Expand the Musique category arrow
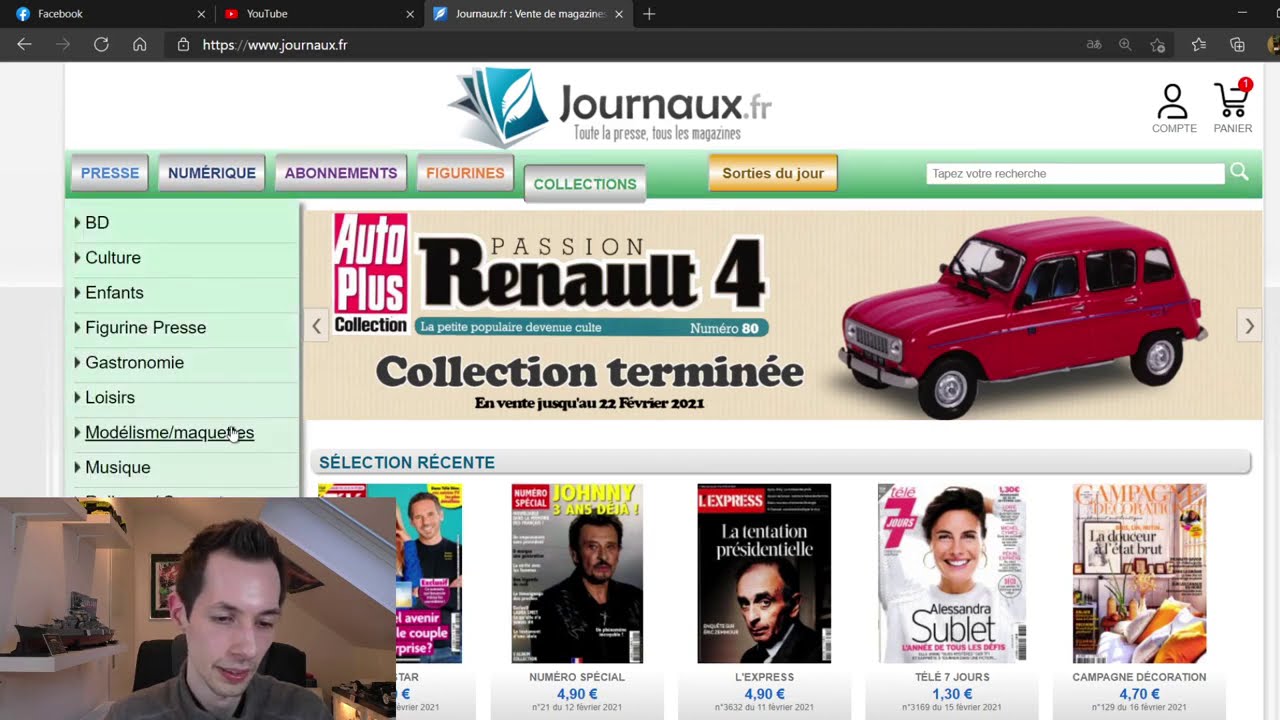 click(x=77, y=467)
